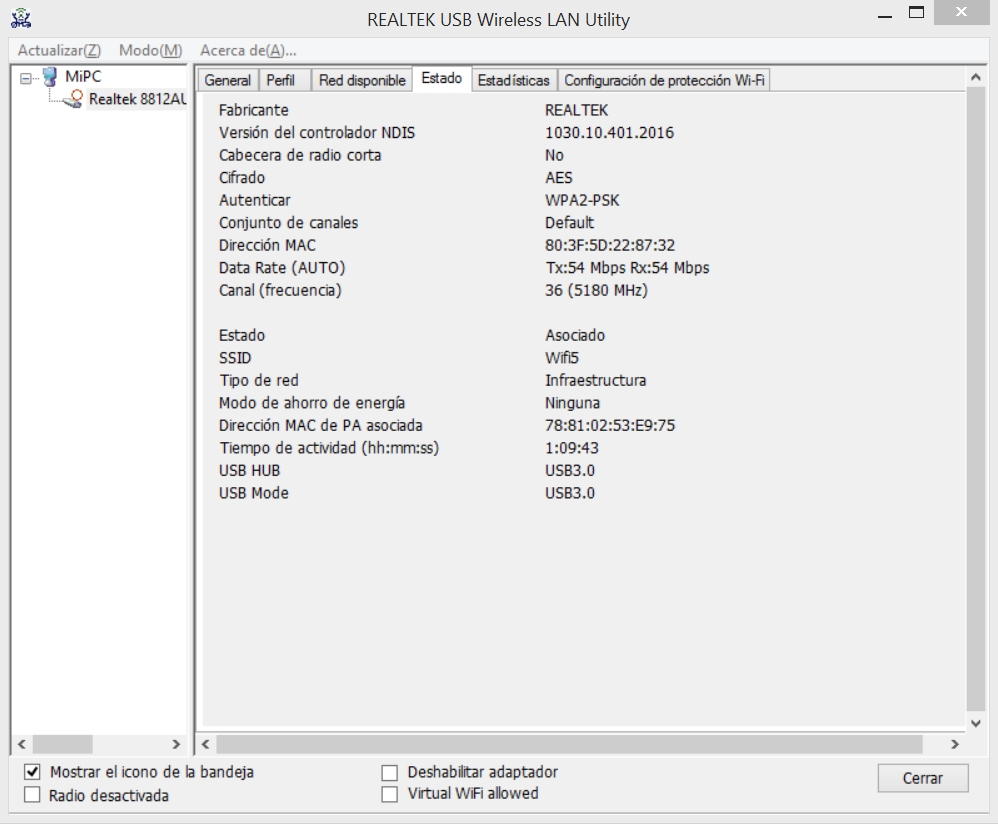This screenshot has height=824, width=998.
Task: Click MAC address 80:3F:5D:22:87:32
Action: 610,245
